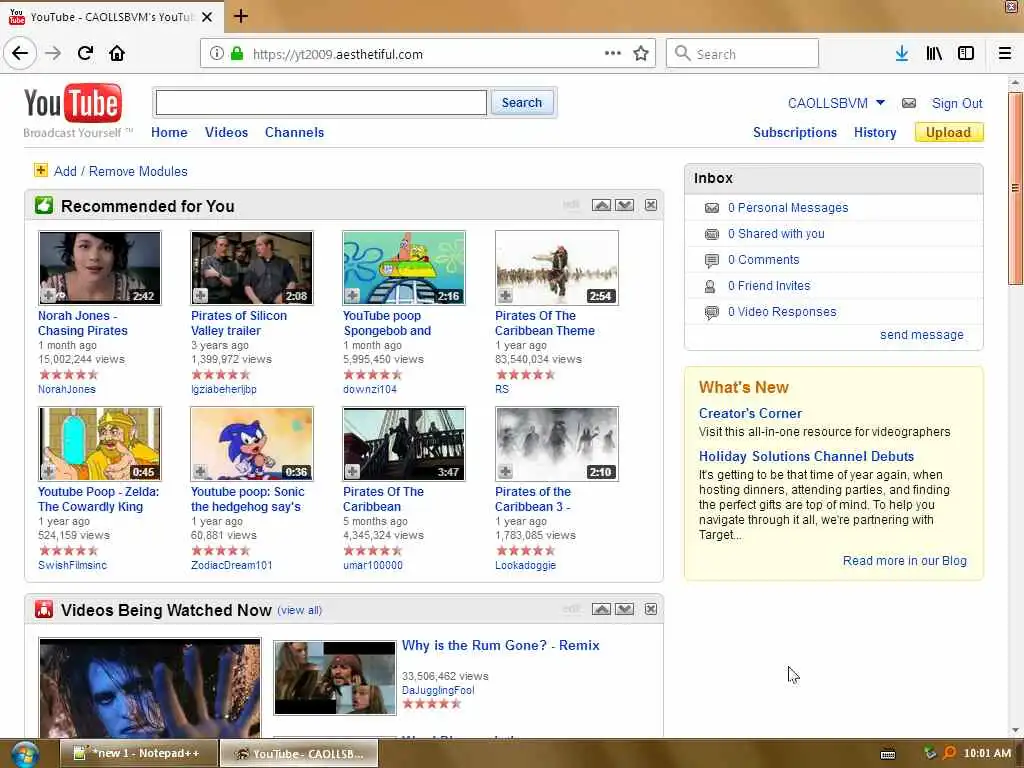Open page actions three-dot menu

click(x=613, y=54)
